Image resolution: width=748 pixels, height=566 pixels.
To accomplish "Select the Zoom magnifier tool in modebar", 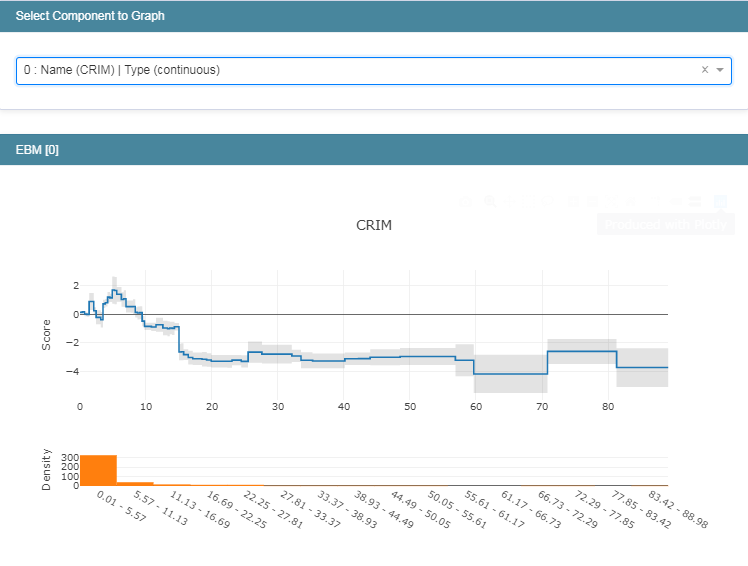I will tap(490, 201).
